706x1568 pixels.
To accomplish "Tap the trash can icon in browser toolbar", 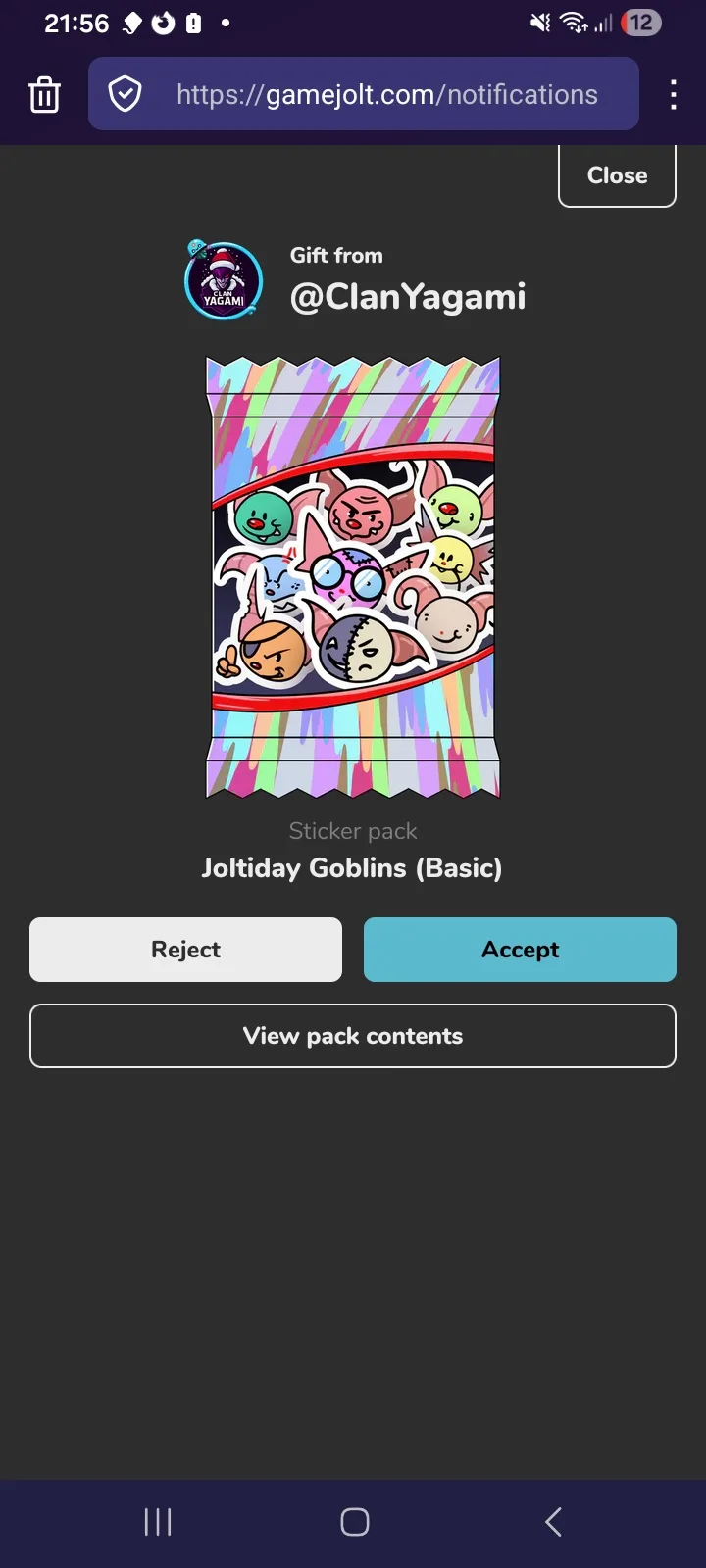I will 44,94.
